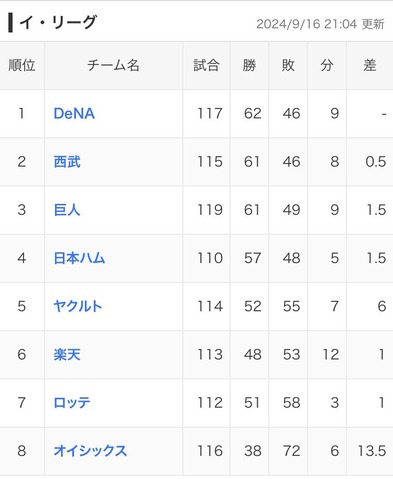
Task: Select the 試合 column header
Action: click(x=206, y=65)
